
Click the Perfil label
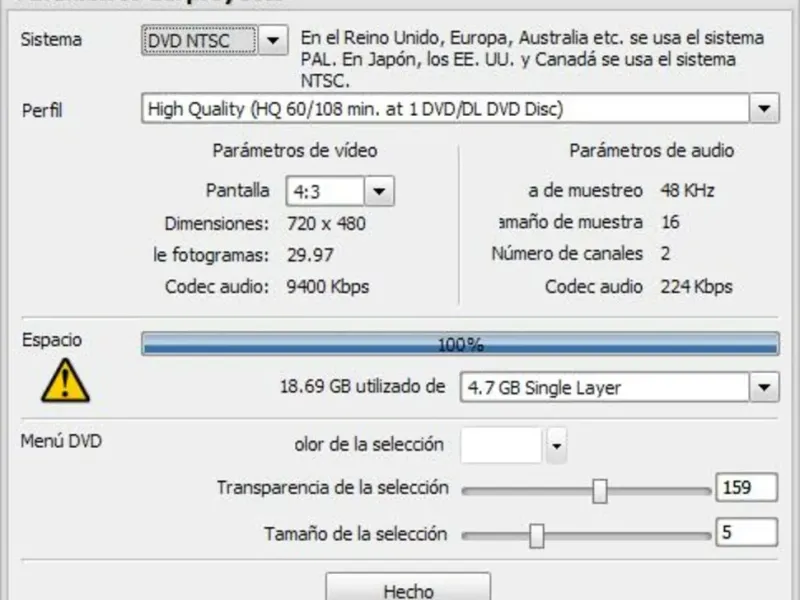point(42,110)
